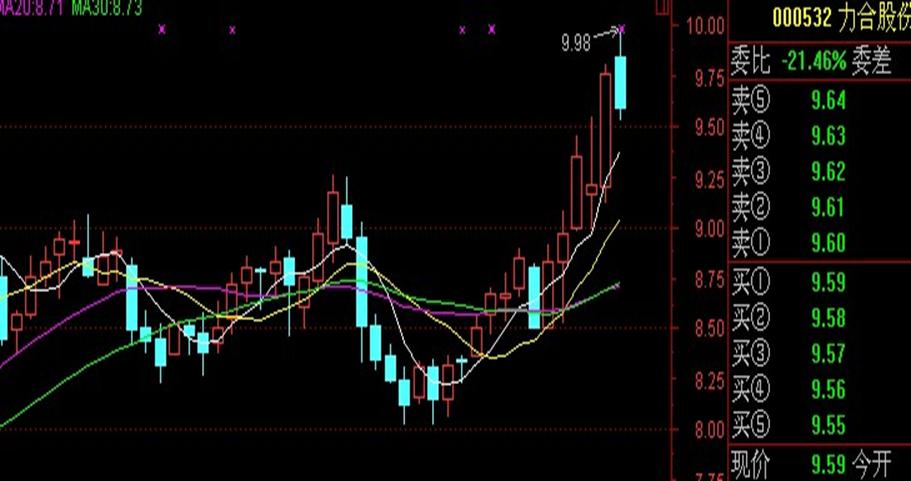Click the 8.50 price axis label

pos(710,329)
